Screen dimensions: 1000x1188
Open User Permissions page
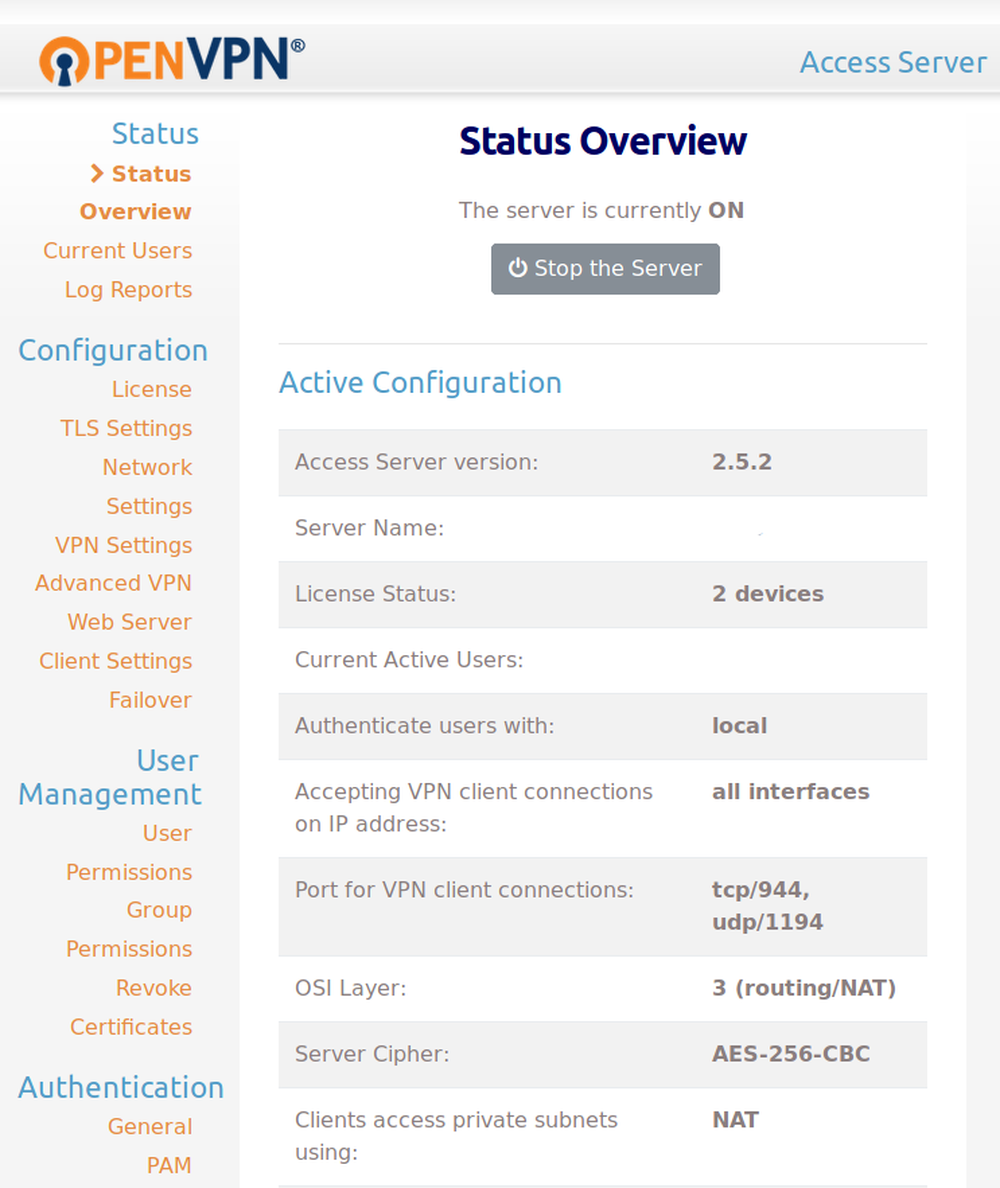(x=130, y=852)
